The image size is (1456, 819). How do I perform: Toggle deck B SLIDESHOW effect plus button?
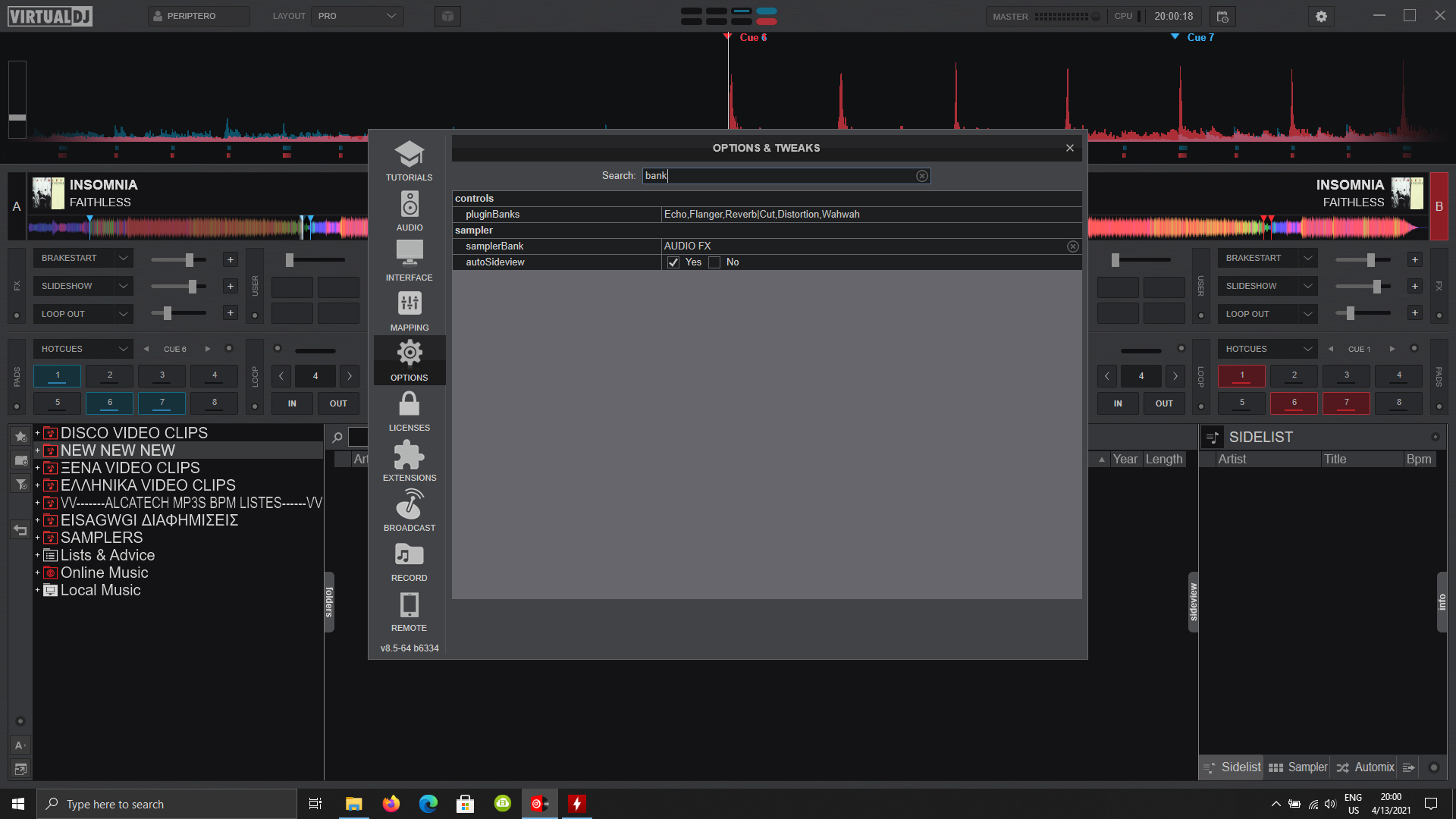click(1414, 286)
